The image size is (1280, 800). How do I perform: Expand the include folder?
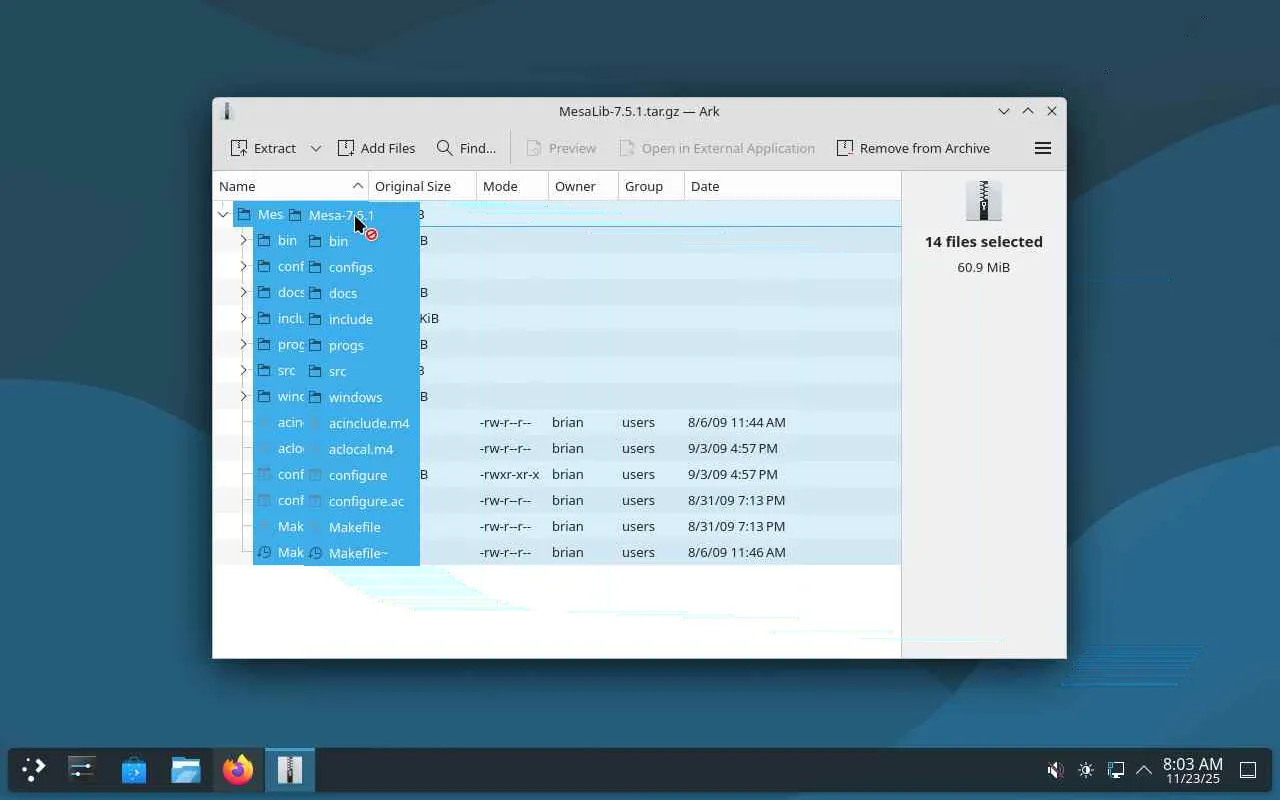[x=243, y=318]
